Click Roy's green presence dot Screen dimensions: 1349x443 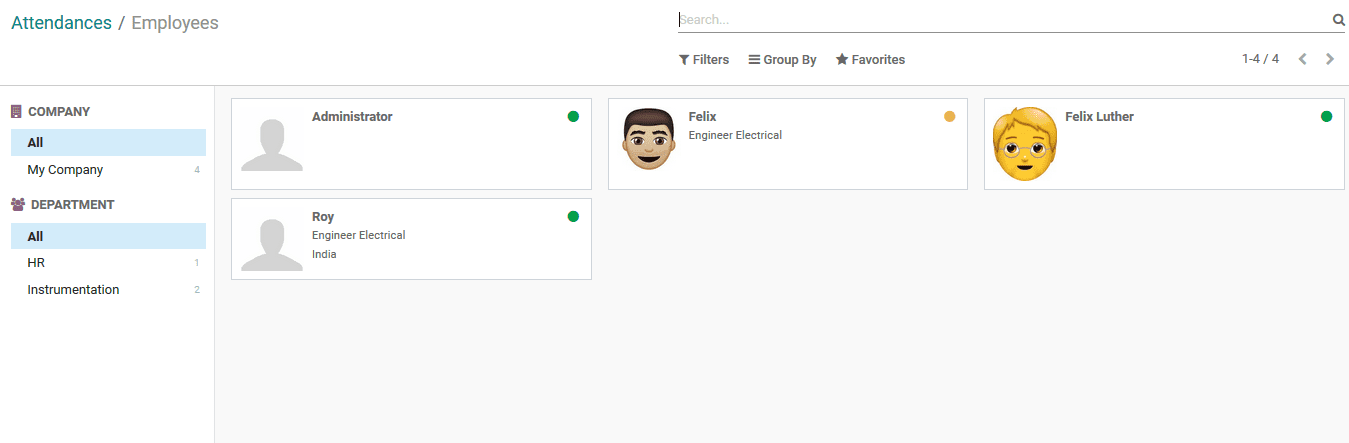(x=573, y=216)
